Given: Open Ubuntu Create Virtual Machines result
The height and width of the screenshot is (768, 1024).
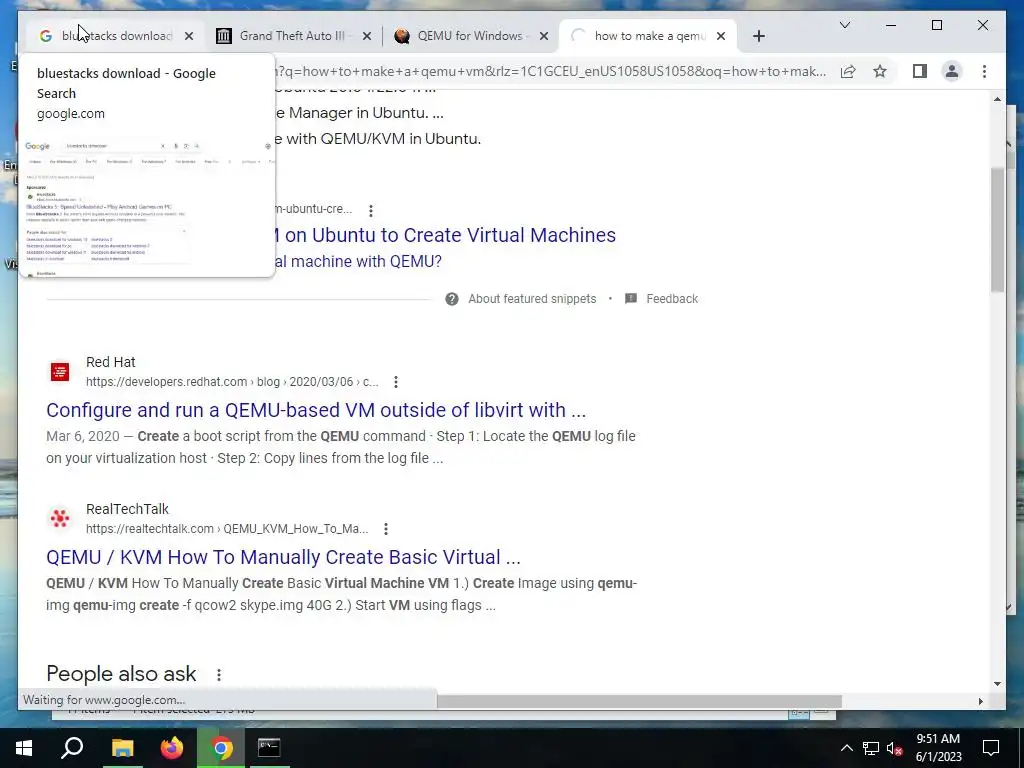Looking at the screenshot, I should (x=444, y=235).
